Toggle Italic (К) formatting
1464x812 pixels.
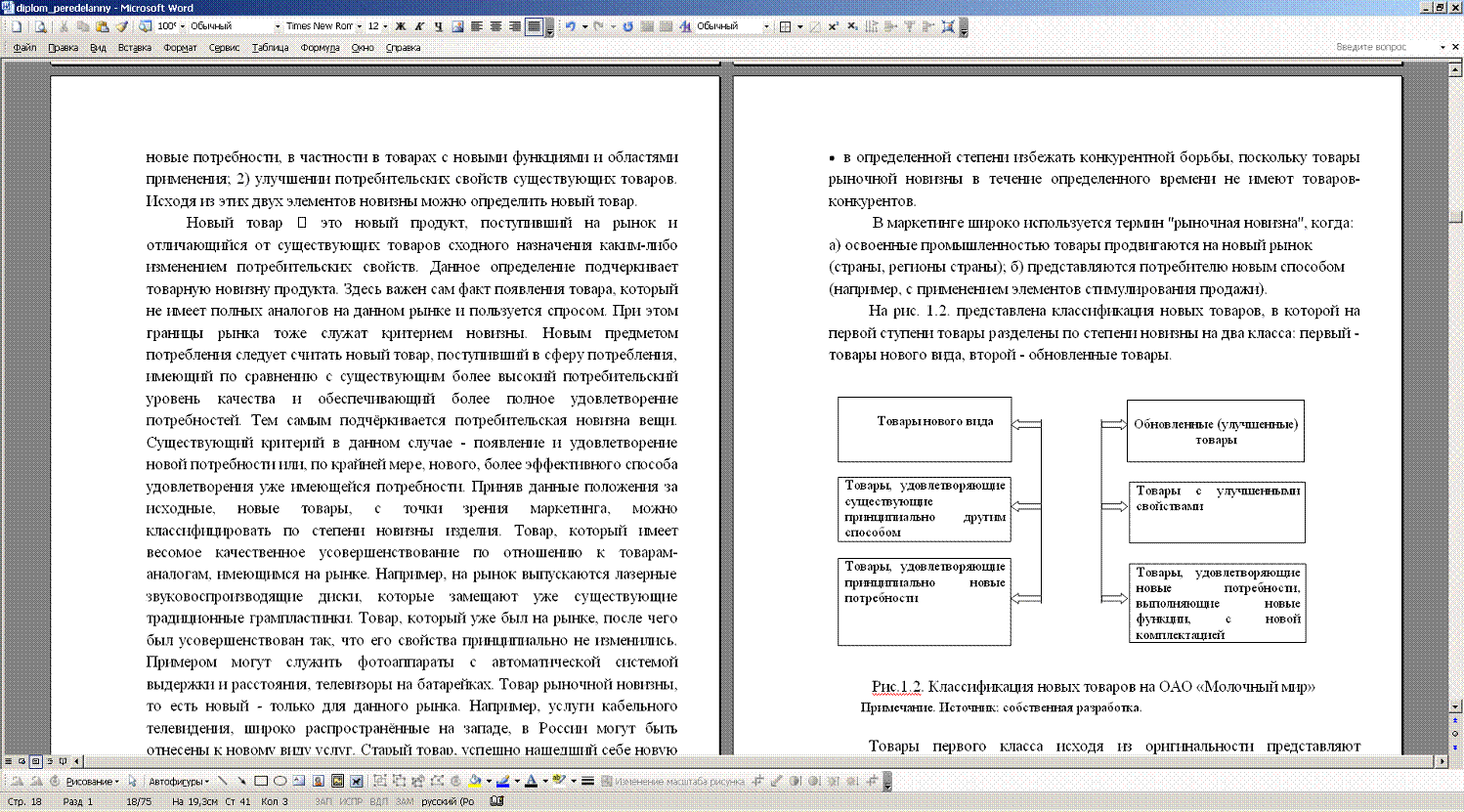point(418,26)
